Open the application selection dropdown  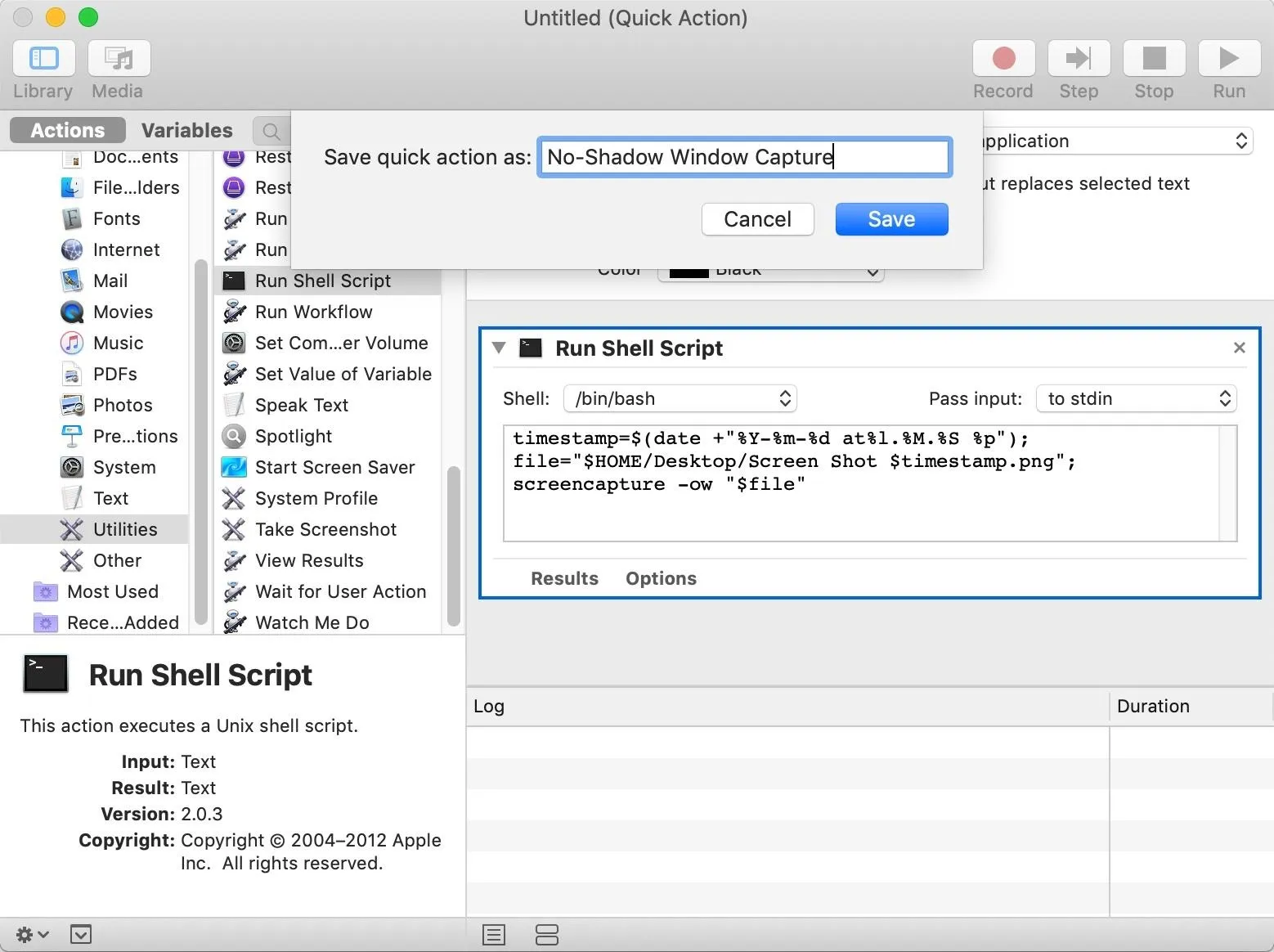pyautogui.click(x=1117, y=141)
